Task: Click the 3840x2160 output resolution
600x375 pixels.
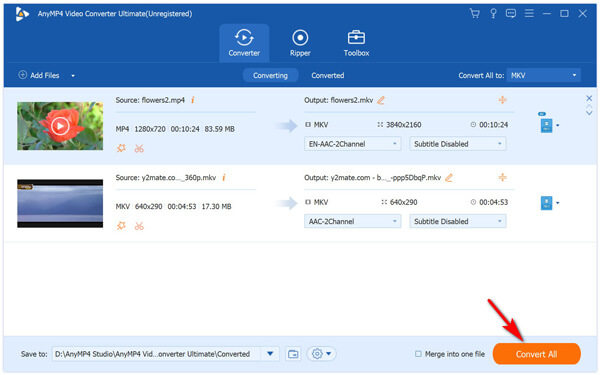Action: click(x=403, y=125)
